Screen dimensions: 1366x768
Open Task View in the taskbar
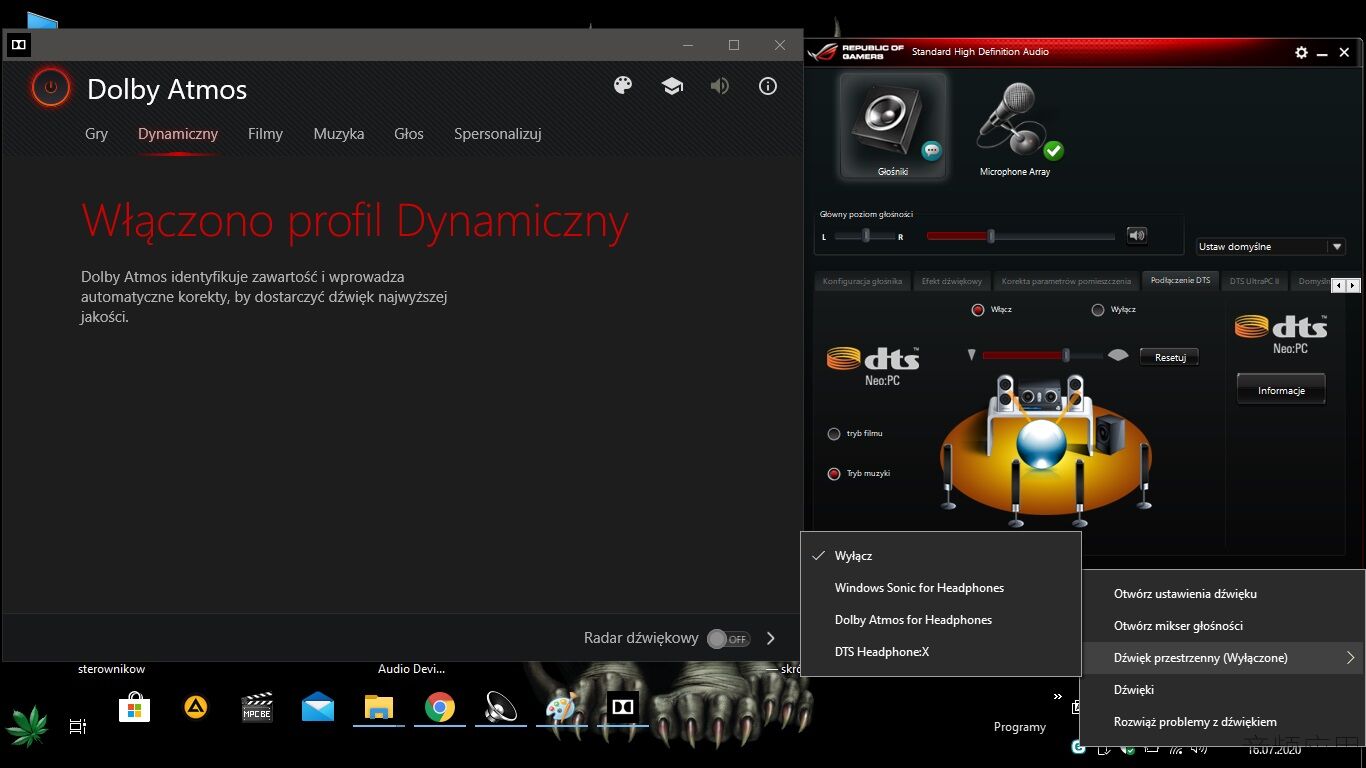tap(78, 726)
